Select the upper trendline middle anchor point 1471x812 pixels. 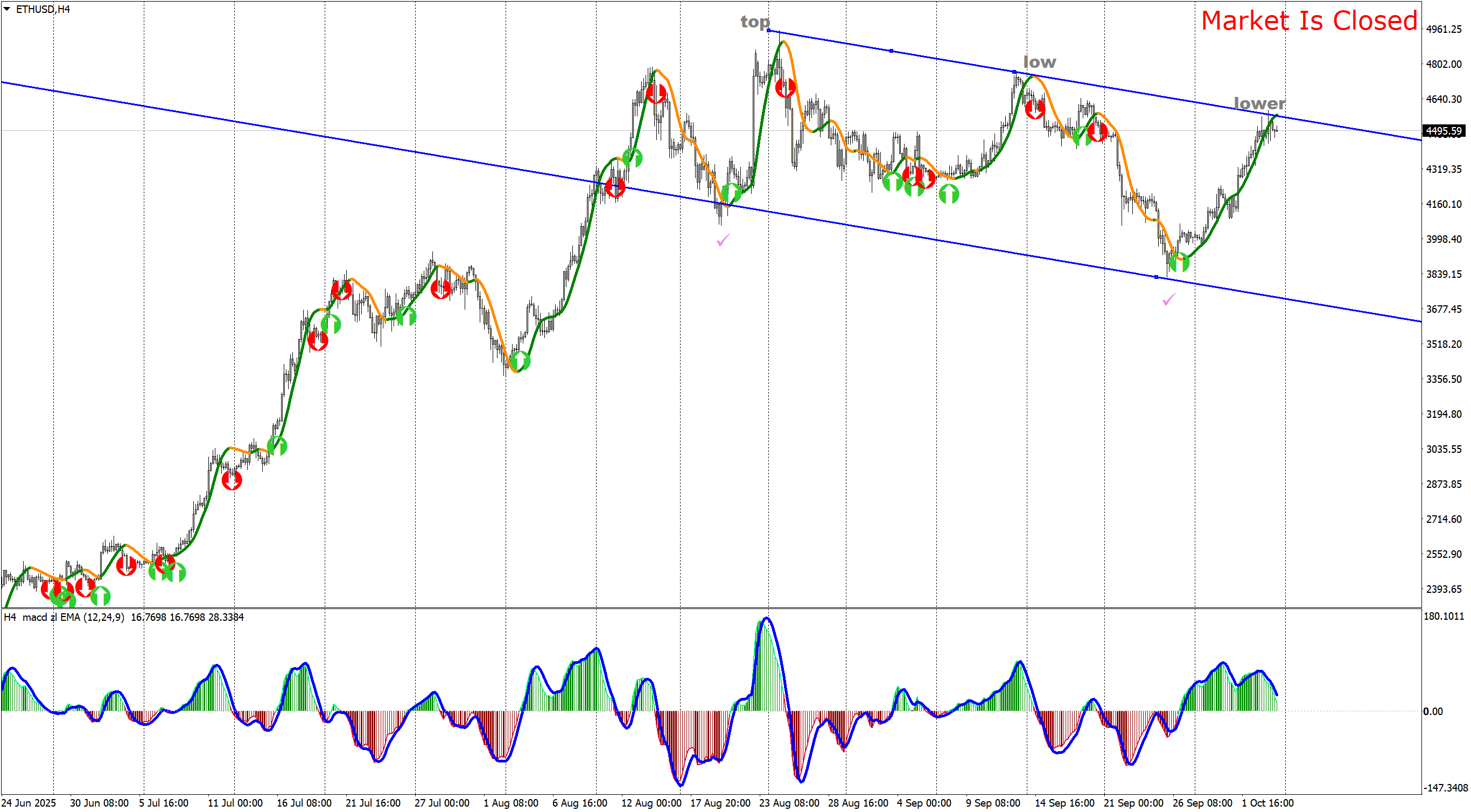tap(892, 51)
